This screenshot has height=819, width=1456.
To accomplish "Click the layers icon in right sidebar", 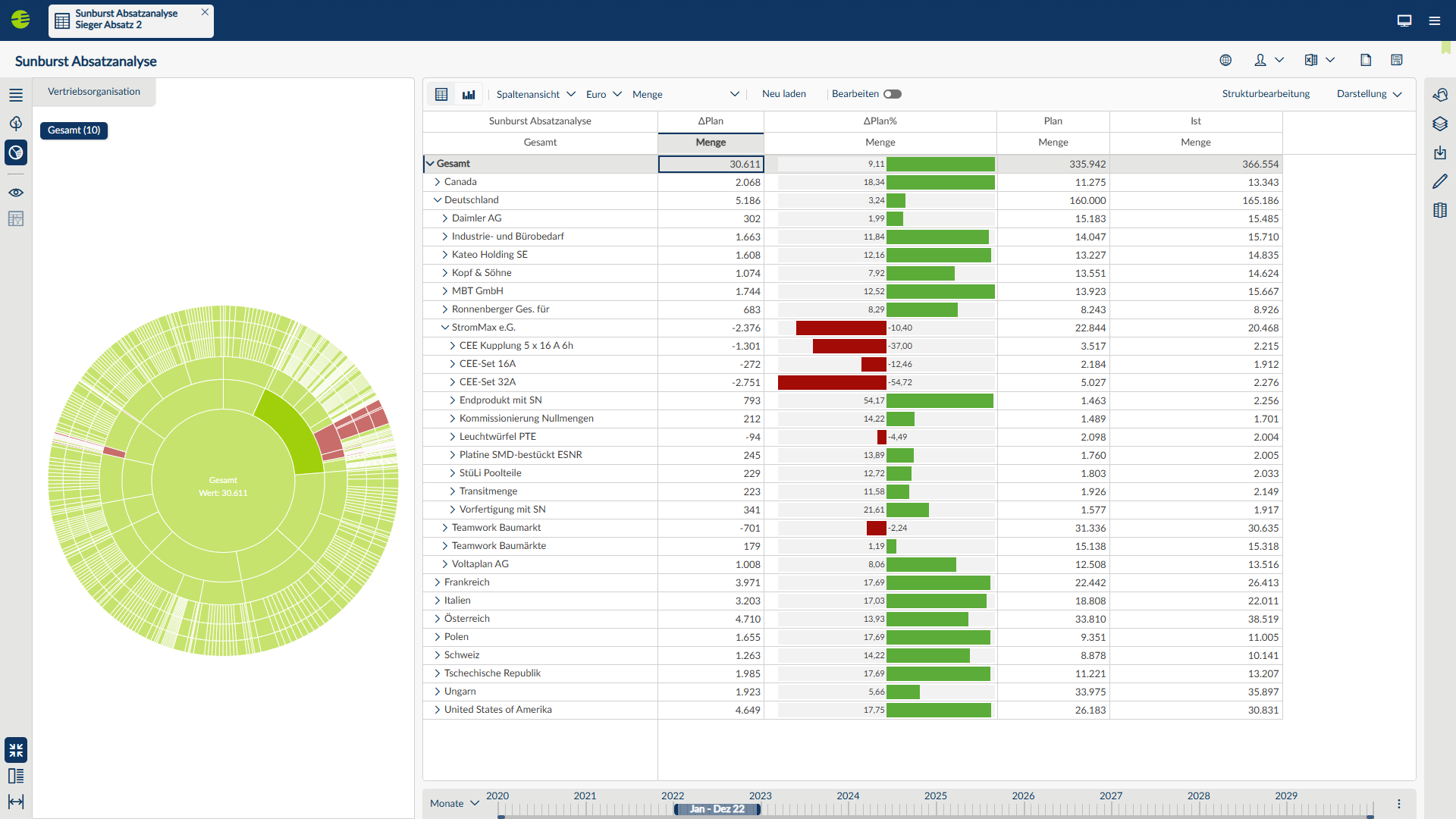I will (x=1440, y=124).
